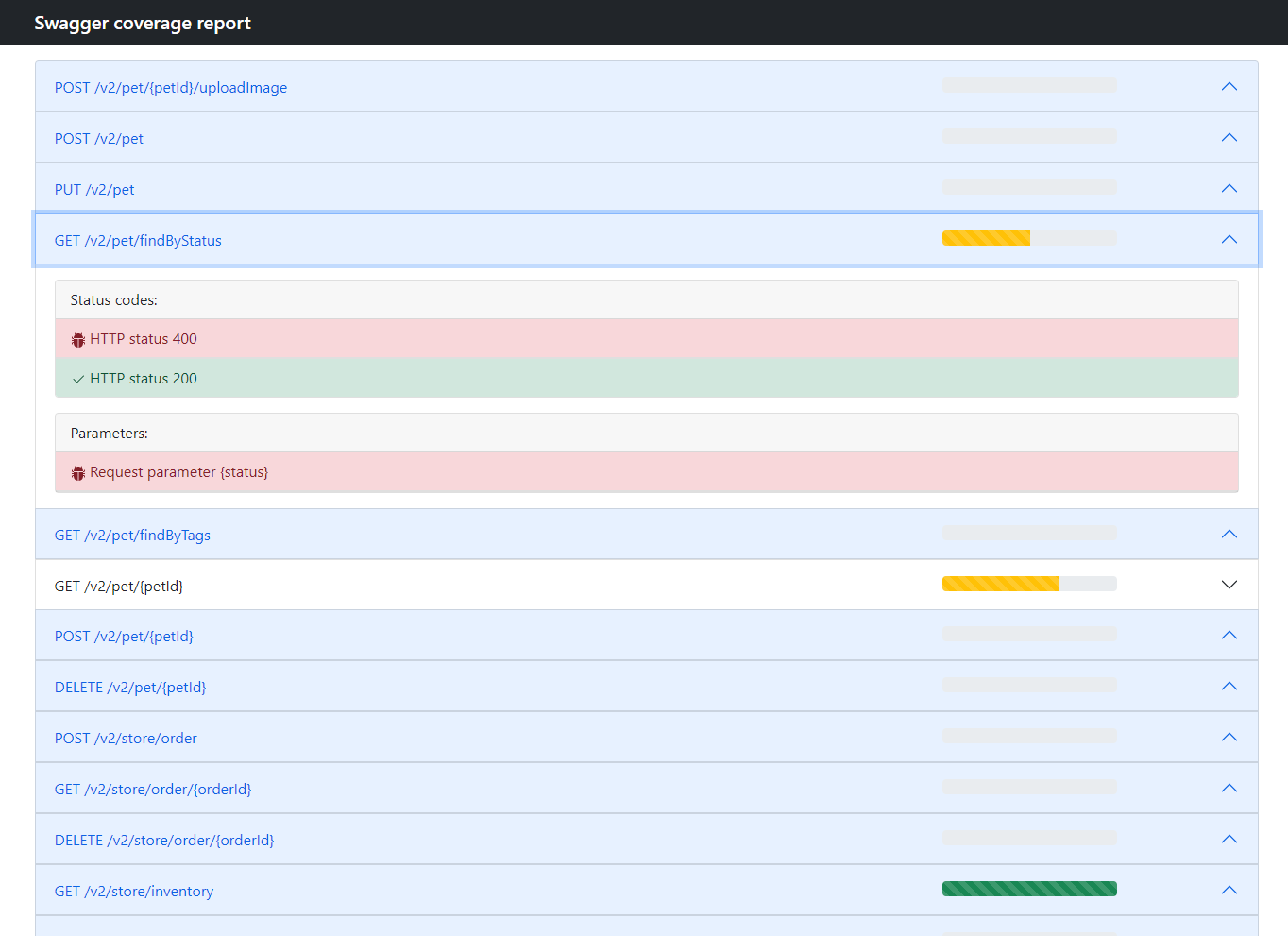Toggle chevron on GET /v2/pet/findByTags row
This screenshot has height=936, width=1288.
pos(1229,535)
